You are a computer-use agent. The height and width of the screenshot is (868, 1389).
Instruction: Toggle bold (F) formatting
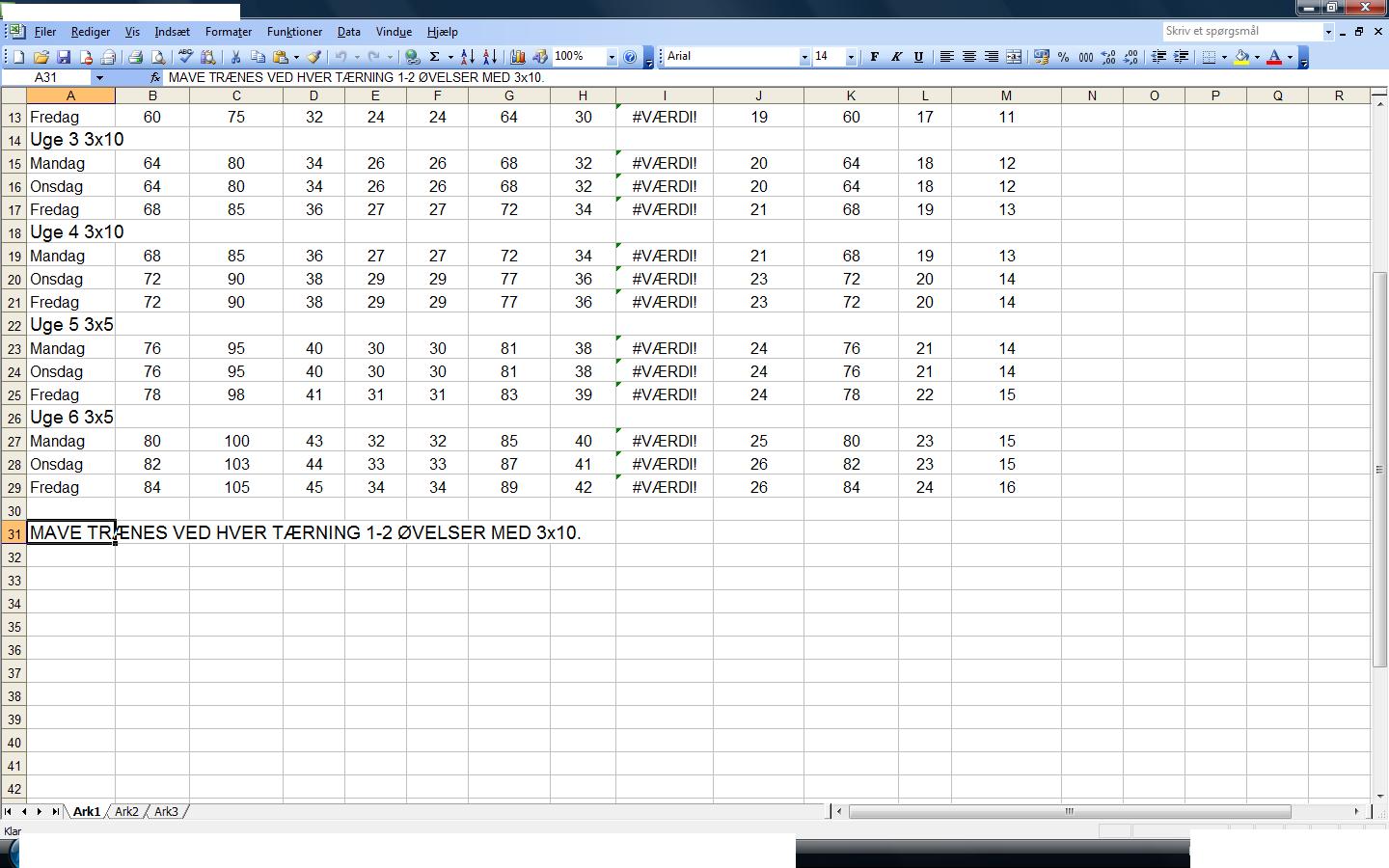(x=874, y=57)
